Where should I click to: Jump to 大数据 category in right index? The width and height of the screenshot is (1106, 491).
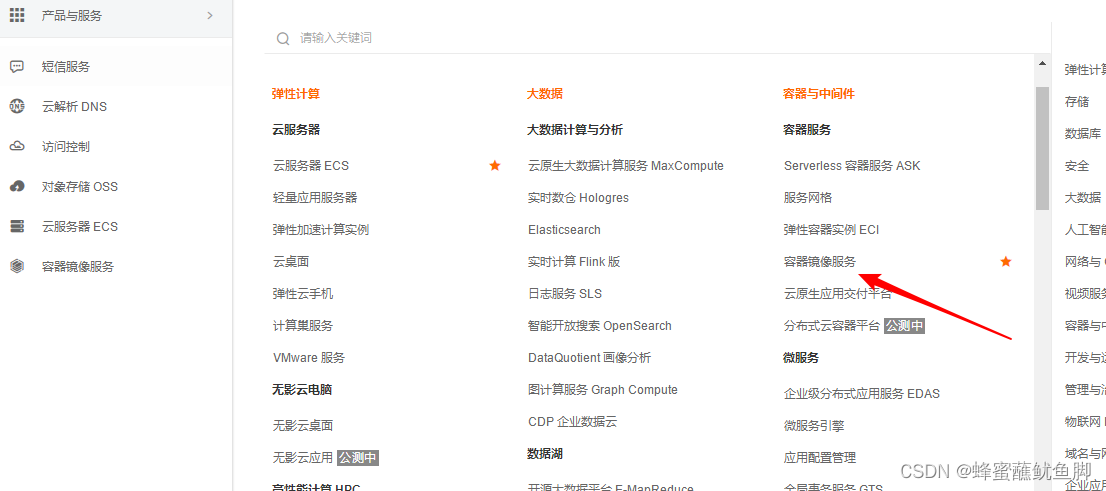pos(1083,198)
